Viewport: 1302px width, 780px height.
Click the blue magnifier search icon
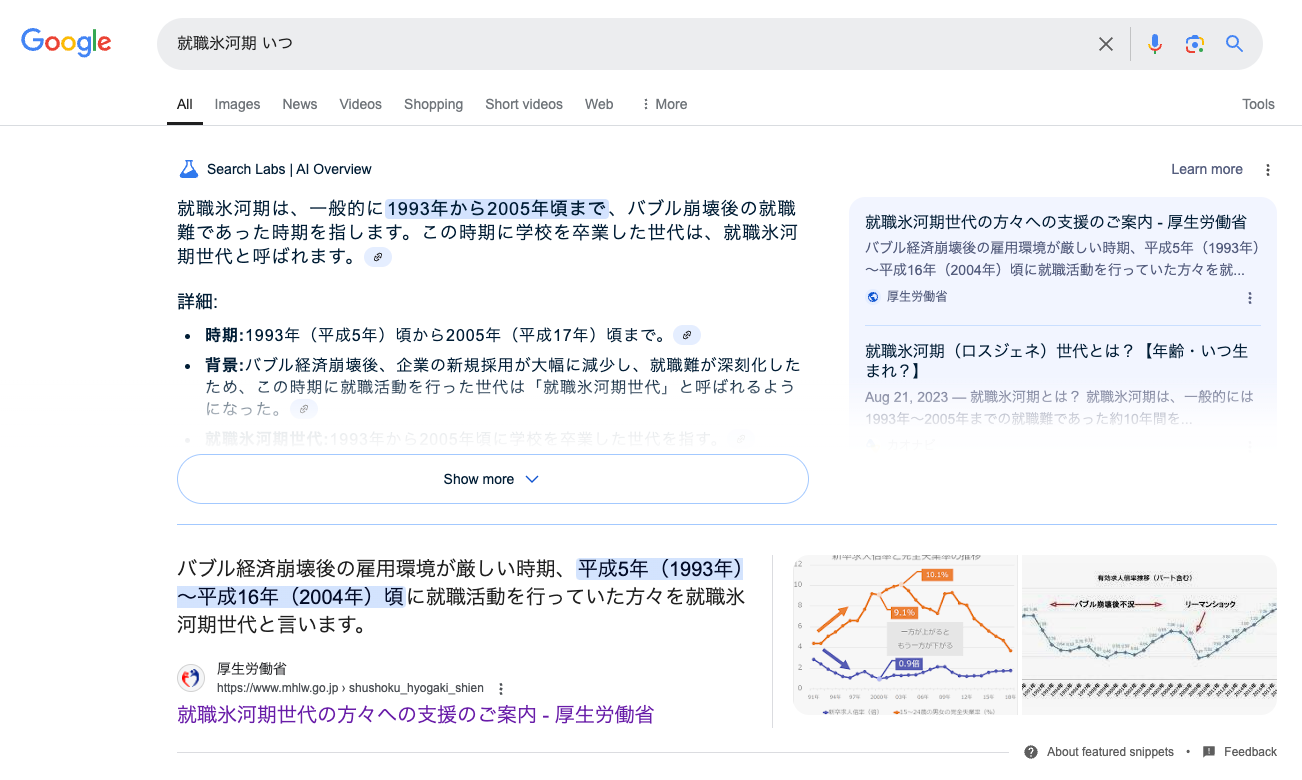(1235, 44)
